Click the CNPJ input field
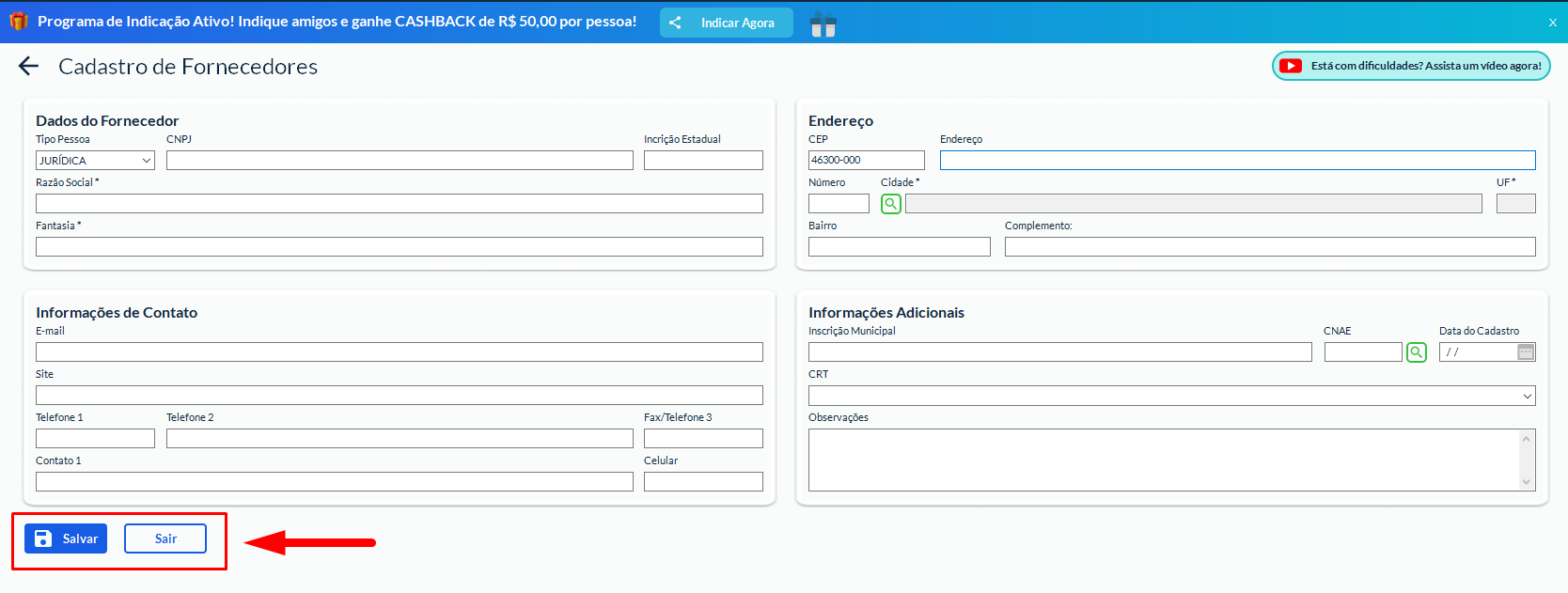This screenshot has width=1568, height=593. [400, 161]
